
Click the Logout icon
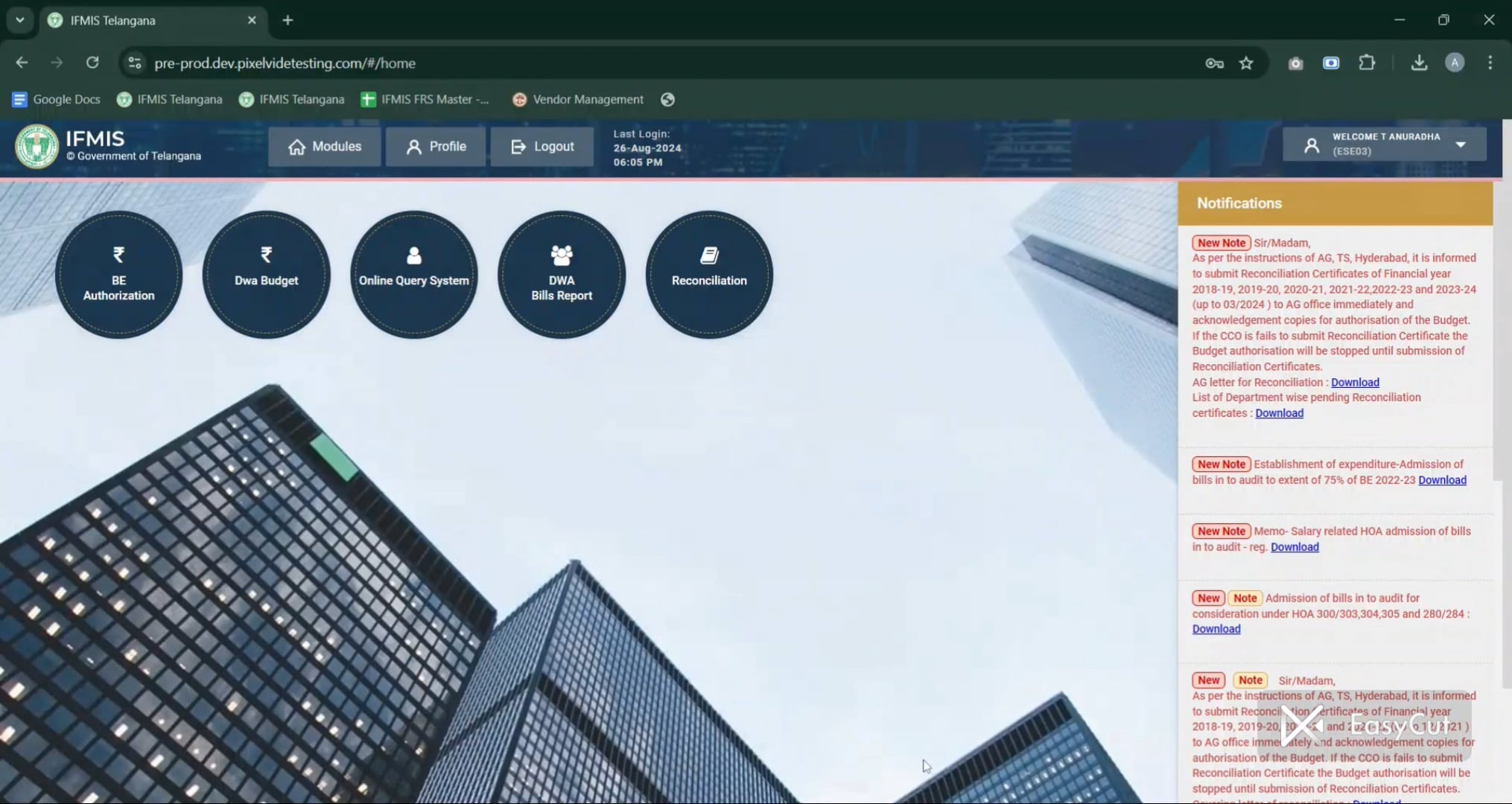click(519, 146)
